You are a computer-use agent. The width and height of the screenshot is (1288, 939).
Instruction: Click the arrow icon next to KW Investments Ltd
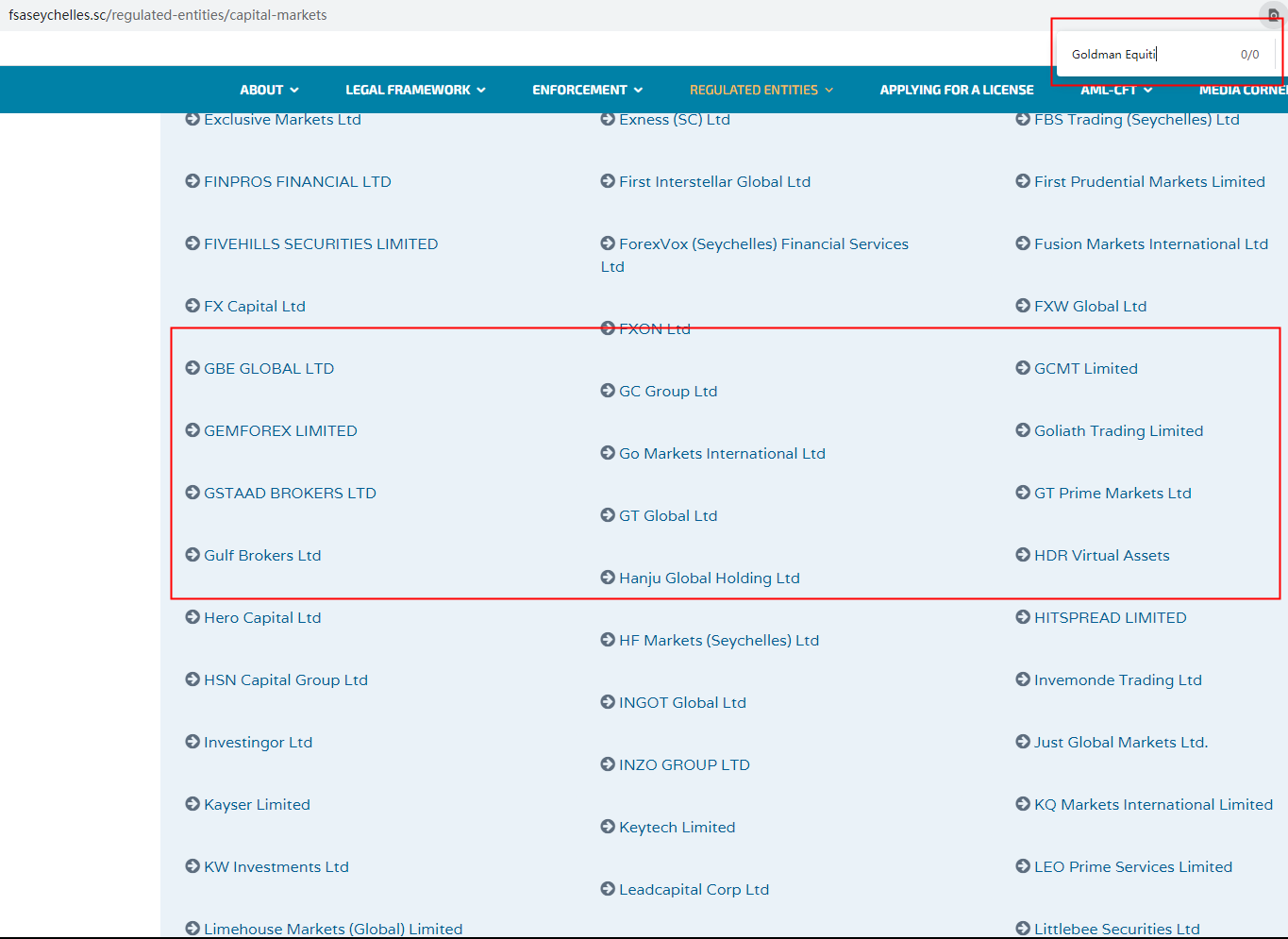point(192,866)
